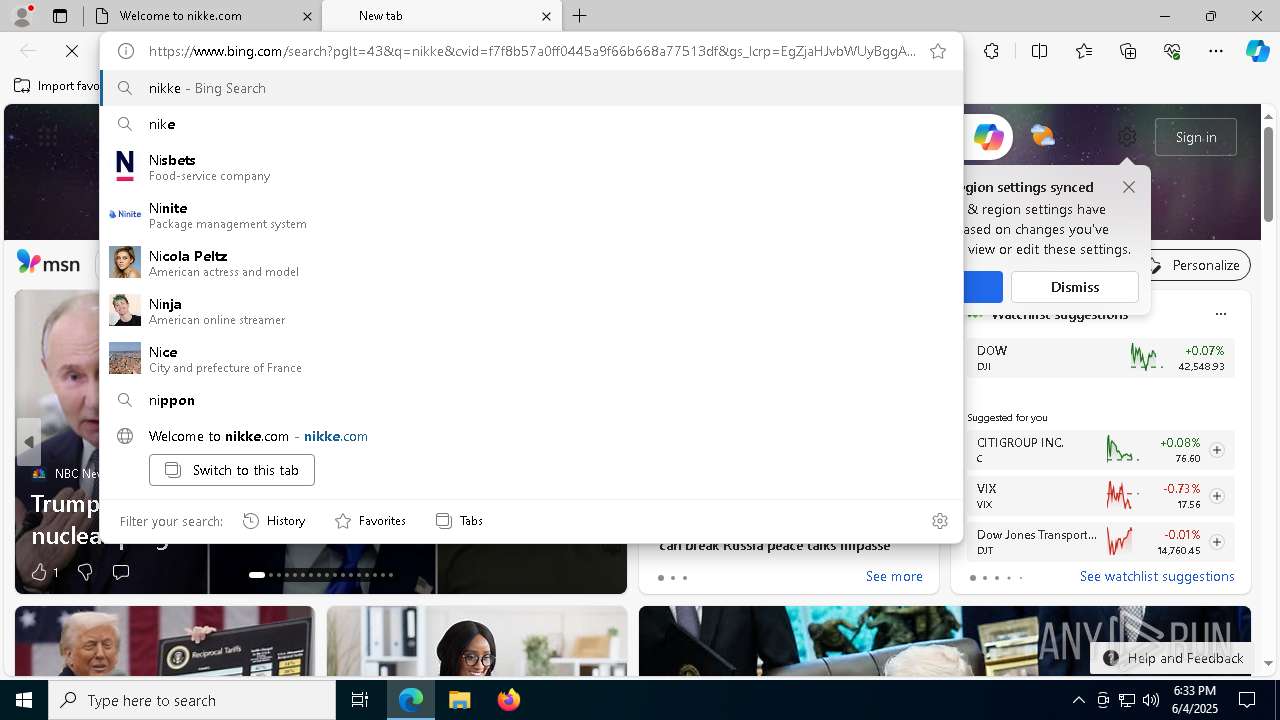Click the Sign in button
Viewport: 1280px width, 720px height.
pyautogui.click(x=1196, y=137)
